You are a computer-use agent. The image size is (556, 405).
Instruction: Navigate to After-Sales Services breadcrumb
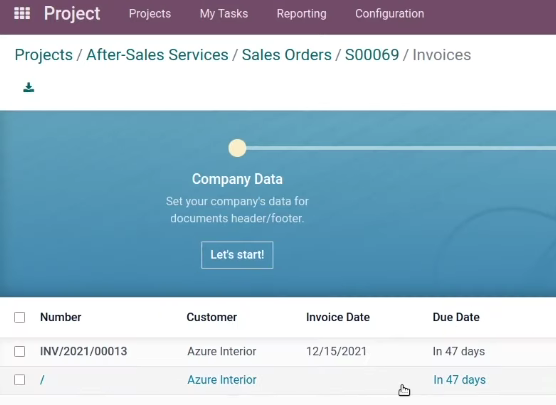pos(157,55)
